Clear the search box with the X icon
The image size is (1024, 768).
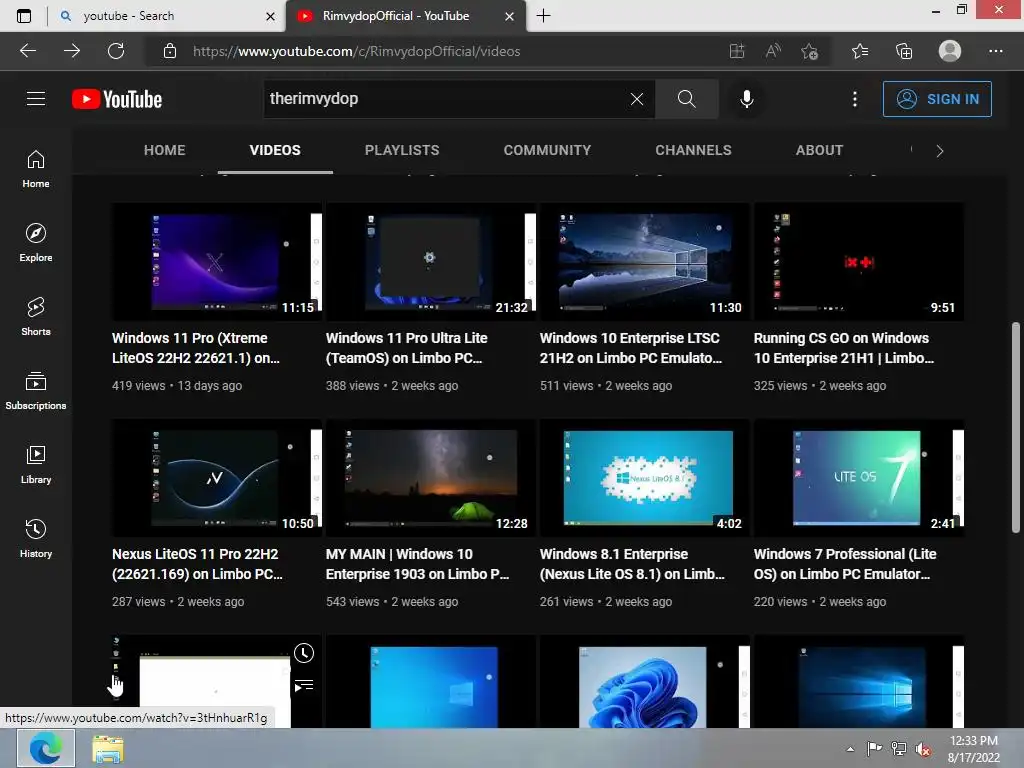coord(637,99)
